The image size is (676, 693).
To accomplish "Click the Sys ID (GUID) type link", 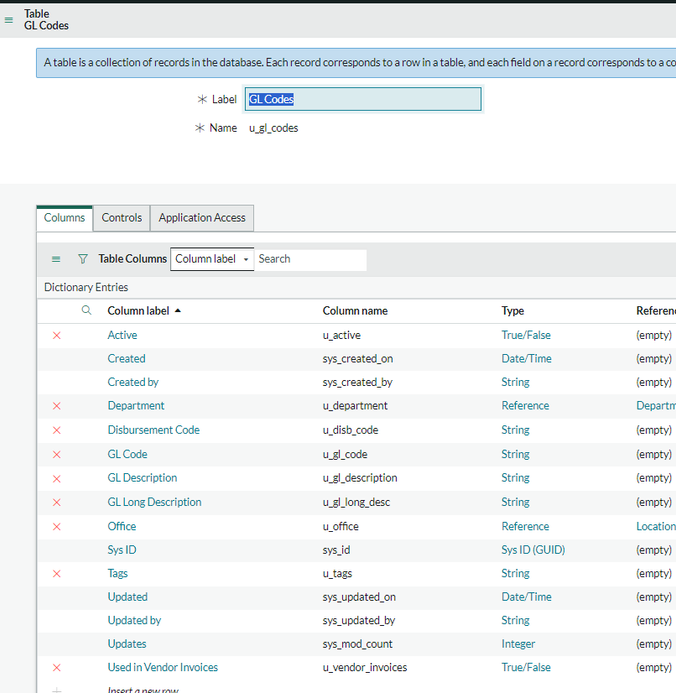I will coord(533,550).
